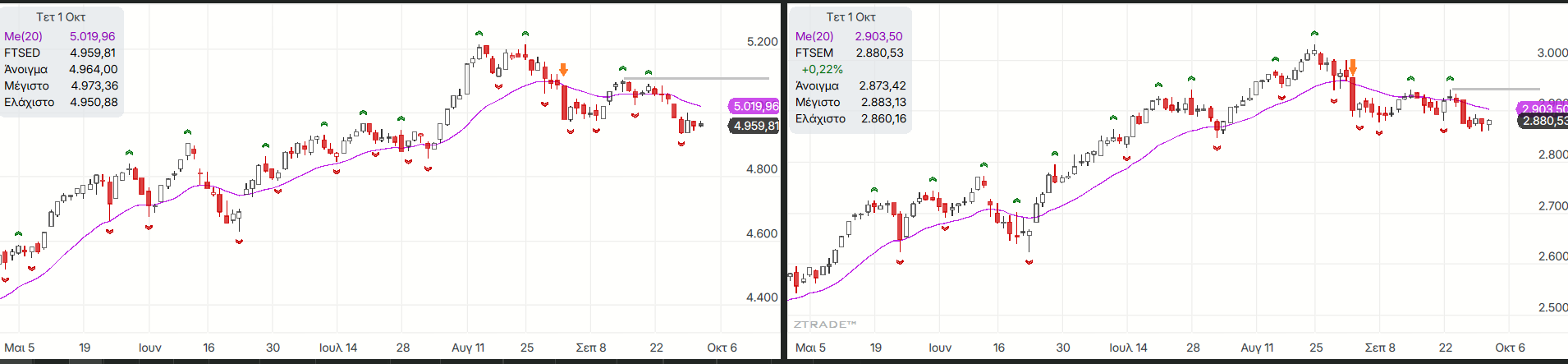1568x364 pixels.
Task: Click the FTSEM symbol name in legend
Action: [x=814, y=53]
